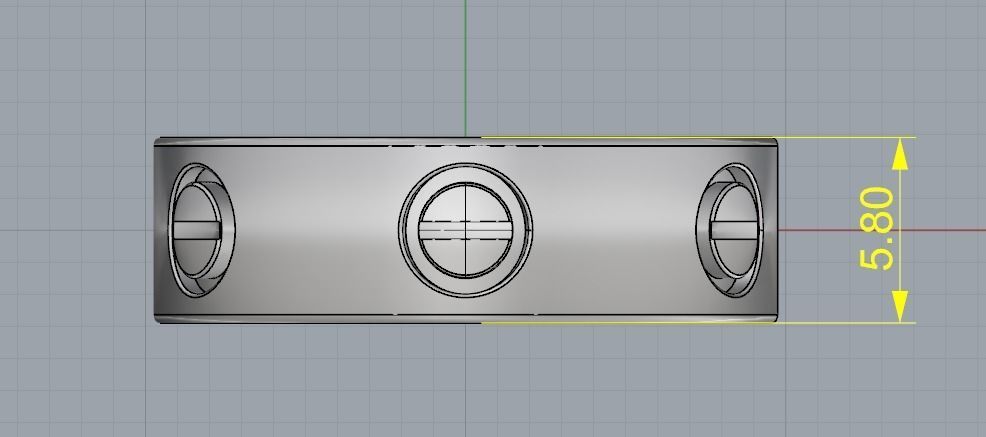Select the lower dimension arrowhead
Viewport: 986px width, 437px height.
(900, 306)
